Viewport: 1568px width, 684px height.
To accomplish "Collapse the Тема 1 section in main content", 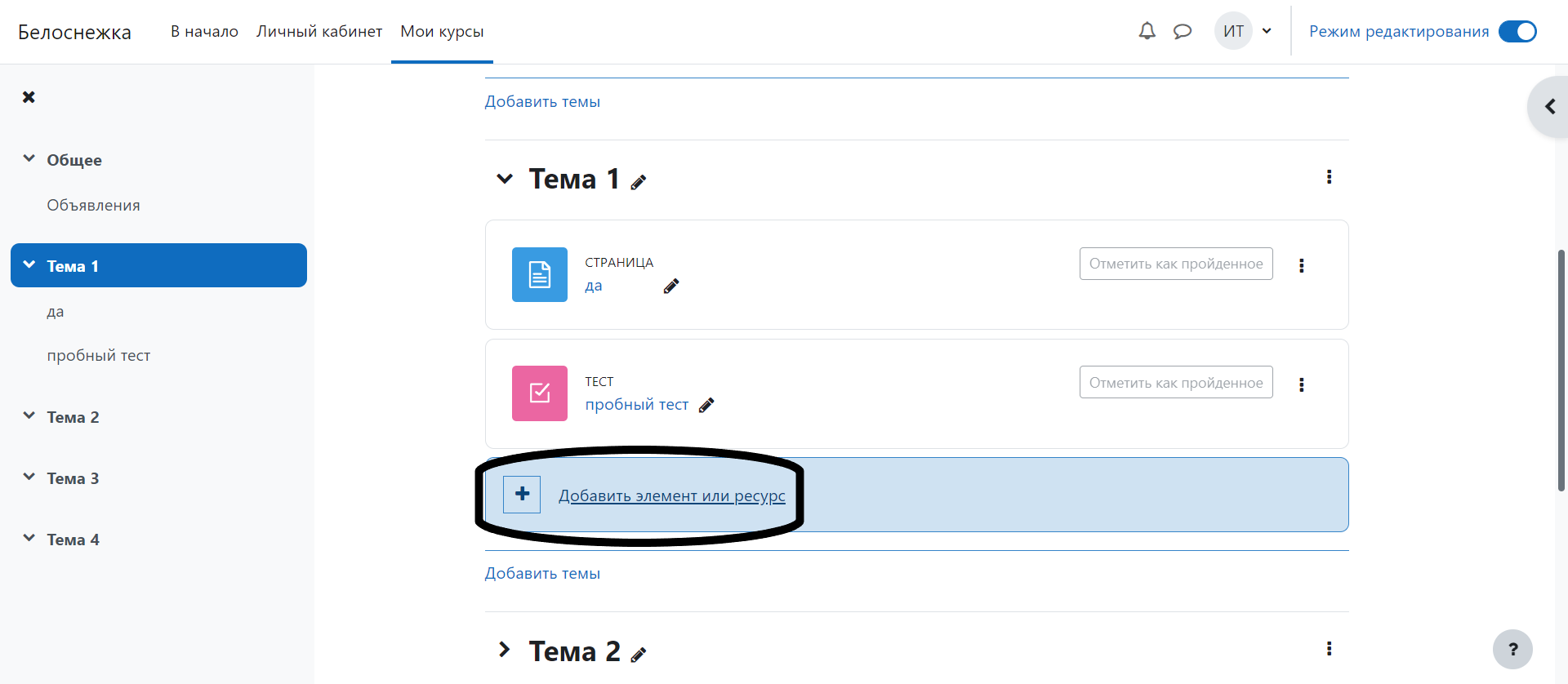I will point(505,179).
